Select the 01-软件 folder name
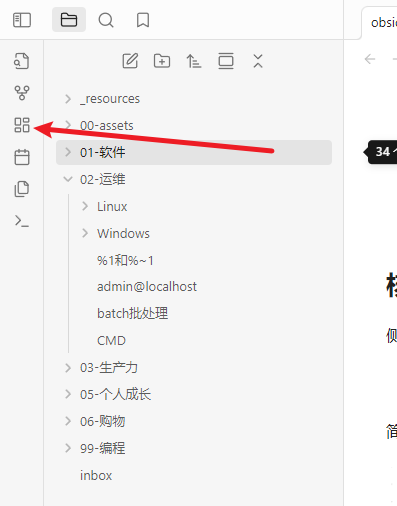 pyautogui.click(x=103, y=152)
